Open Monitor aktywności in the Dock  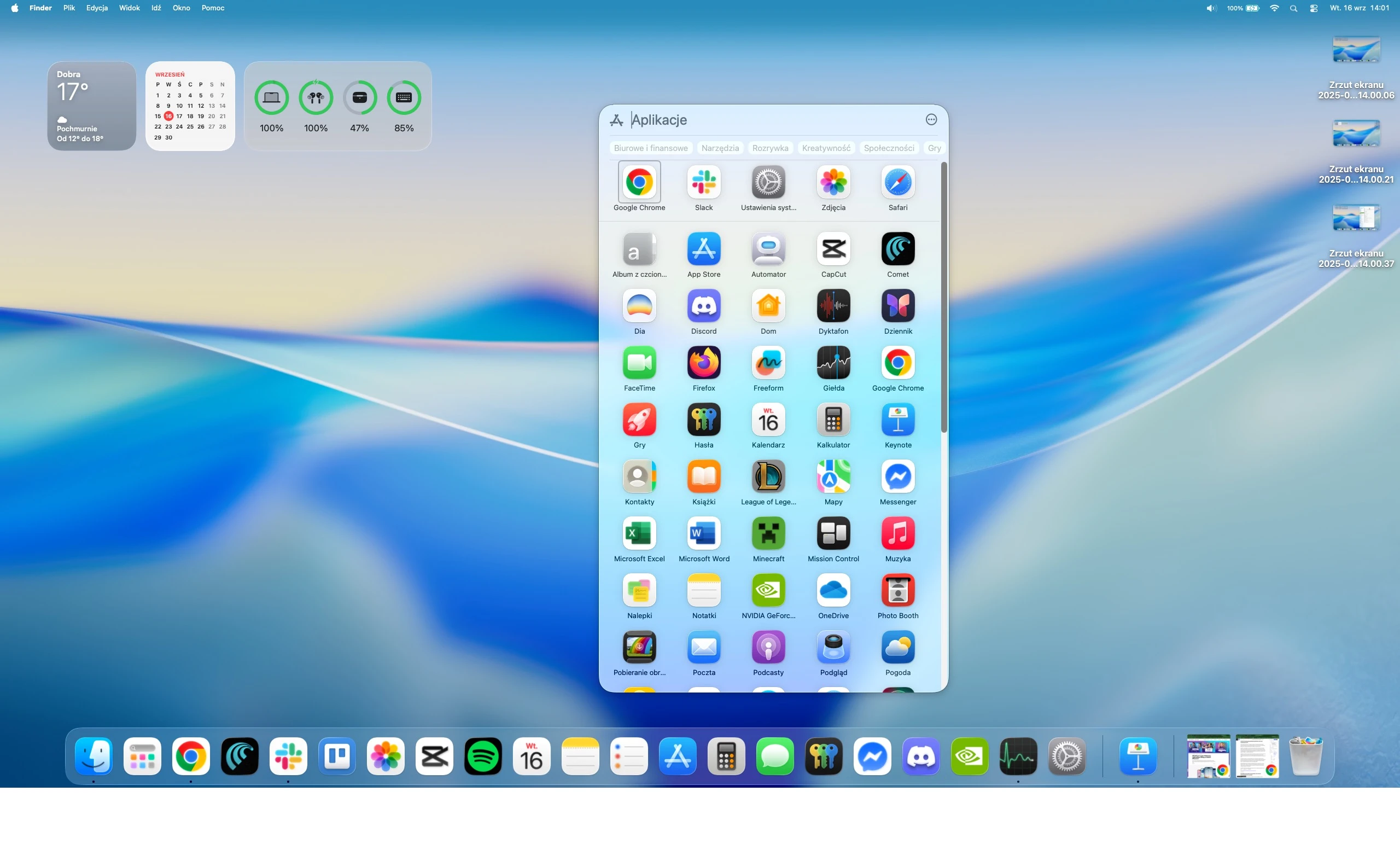pos(1018,757)
